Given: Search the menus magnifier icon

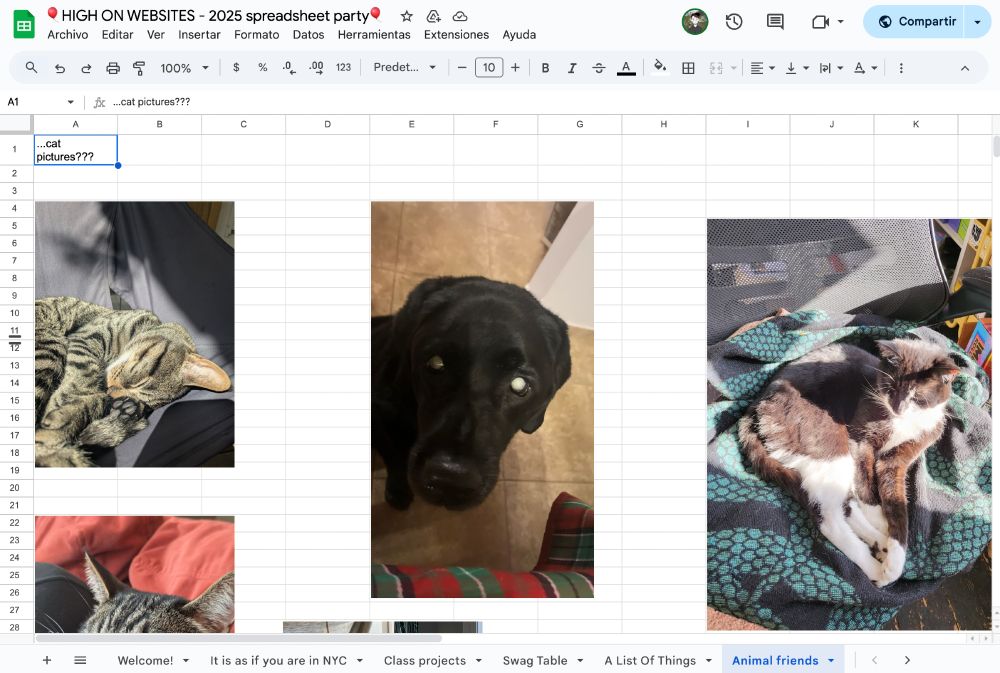Looking at the screenshot, I should [31, 68].
